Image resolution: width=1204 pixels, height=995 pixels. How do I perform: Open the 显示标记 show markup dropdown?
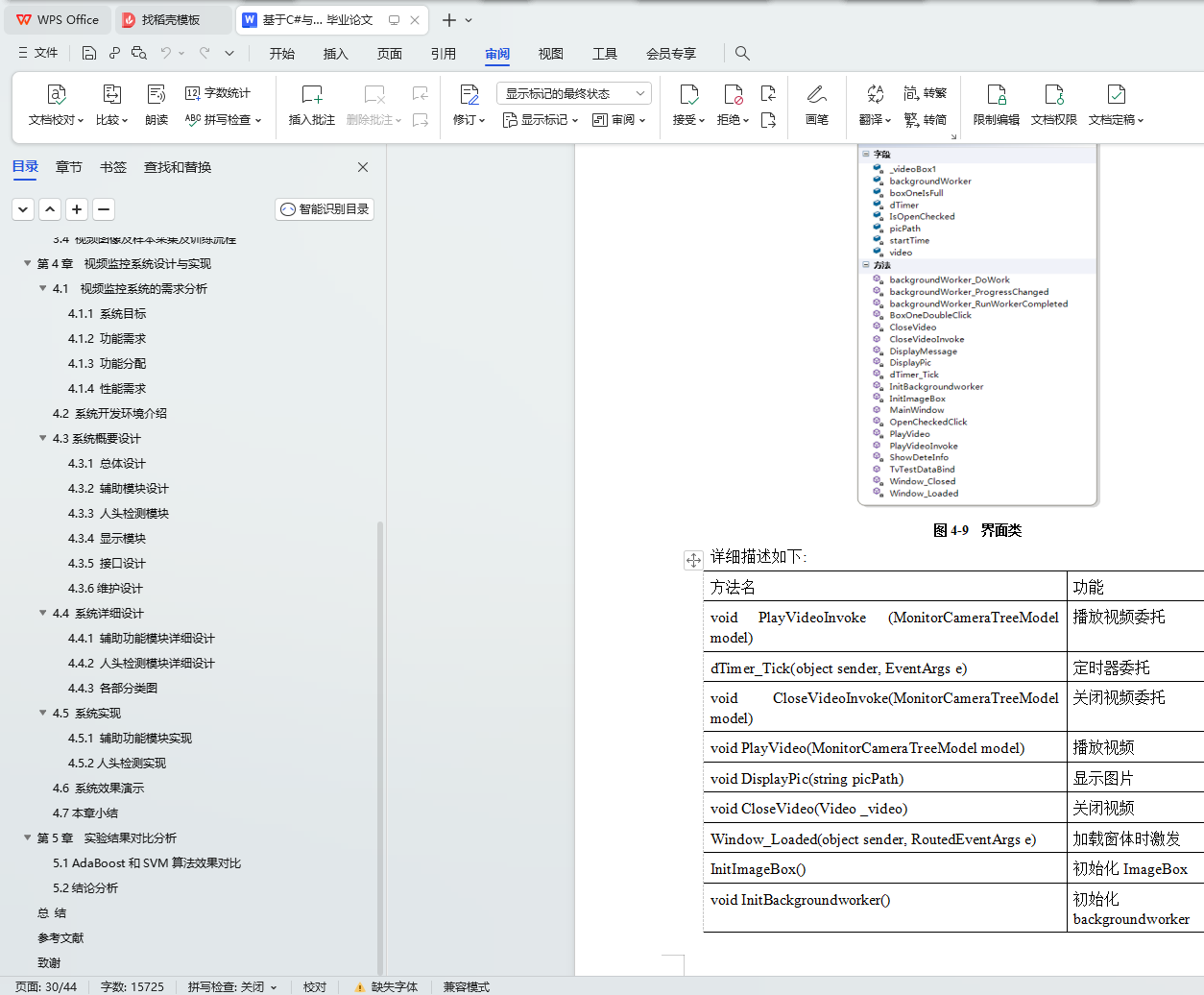pyautogui.click(x=541, y=120)
